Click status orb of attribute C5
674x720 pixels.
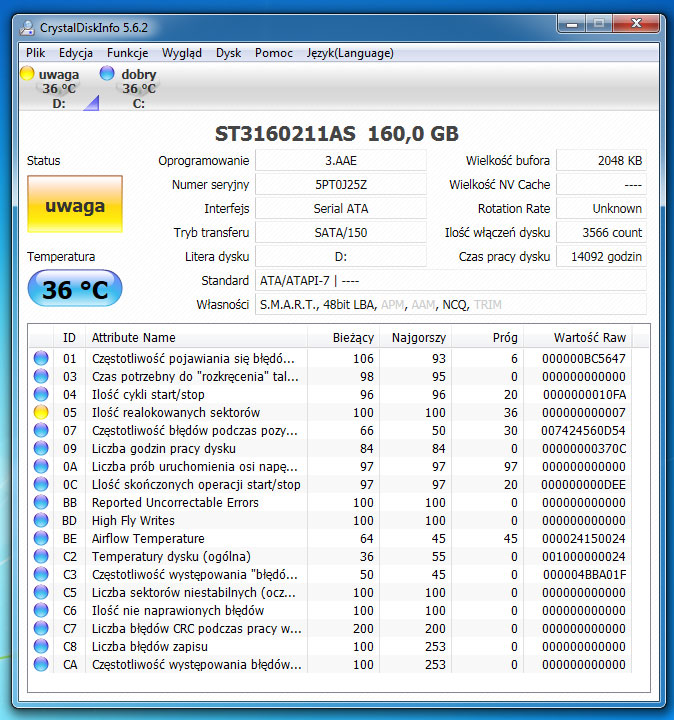pyautogui.click(x=41, y=592)
